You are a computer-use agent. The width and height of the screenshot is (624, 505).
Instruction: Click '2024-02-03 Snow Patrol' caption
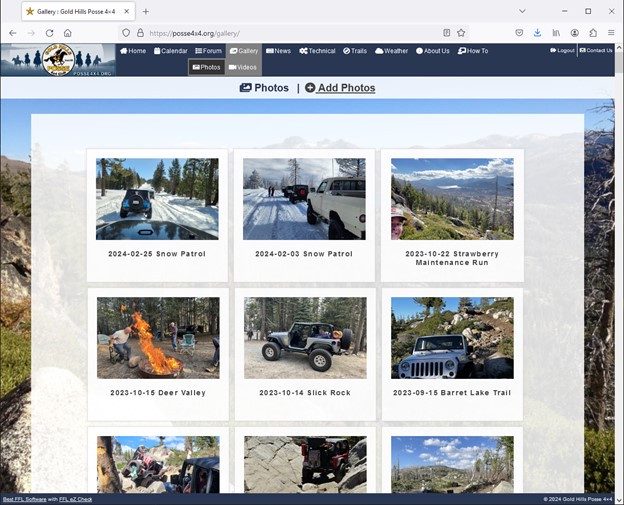[304, 254]
